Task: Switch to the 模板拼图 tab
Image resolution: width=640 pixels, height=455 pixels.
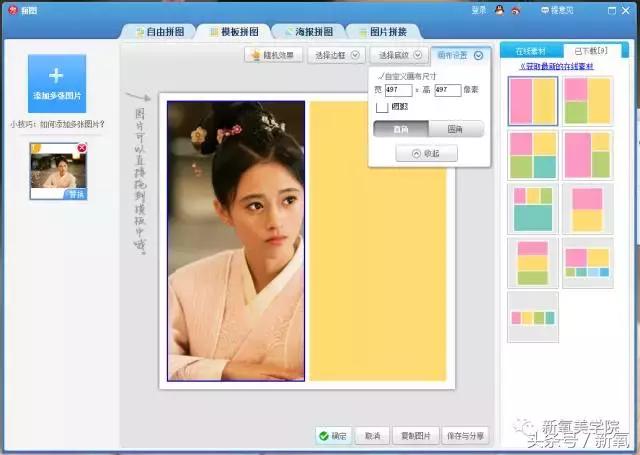Action: (x=234, y=32)
